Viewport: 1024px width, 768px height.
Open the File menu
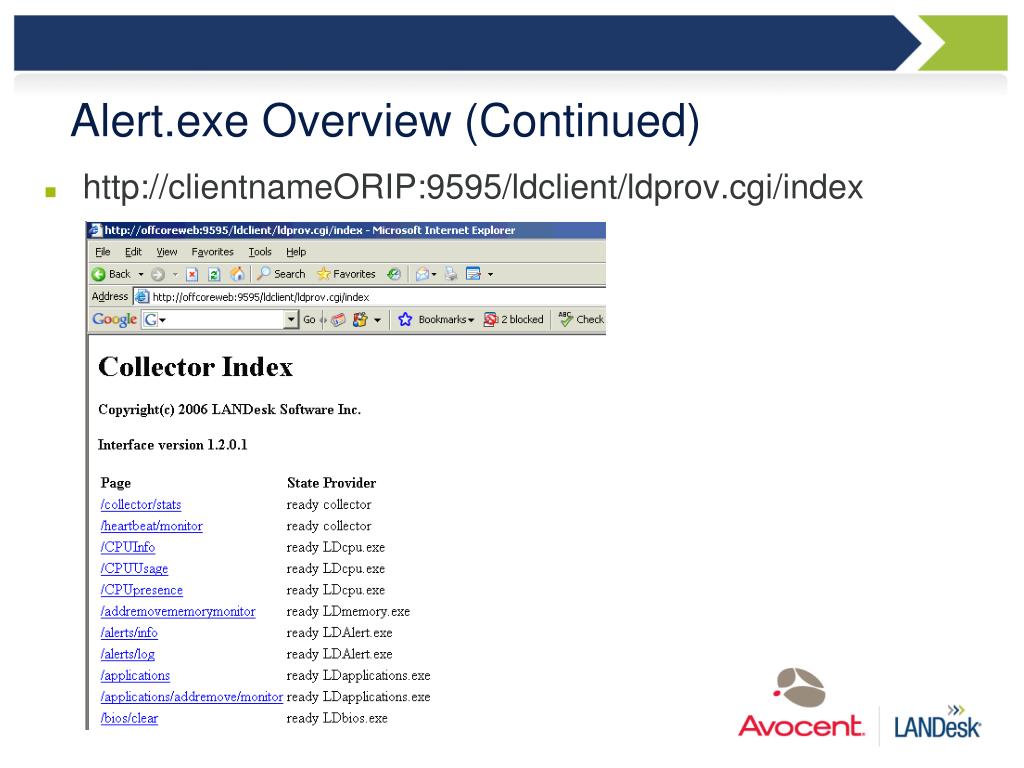pos(103,252)
